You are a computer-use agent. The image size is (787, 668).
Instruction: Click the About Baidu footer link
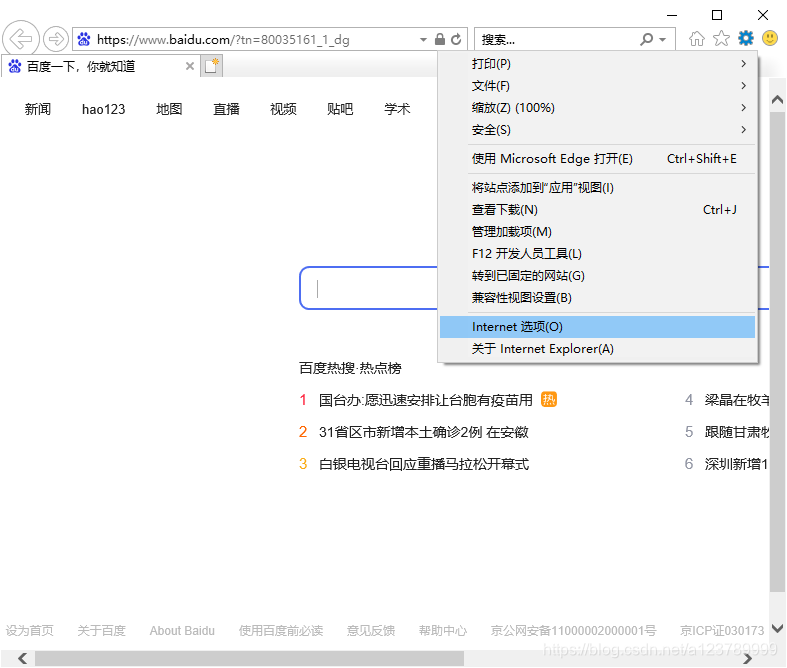click(182, 630)
